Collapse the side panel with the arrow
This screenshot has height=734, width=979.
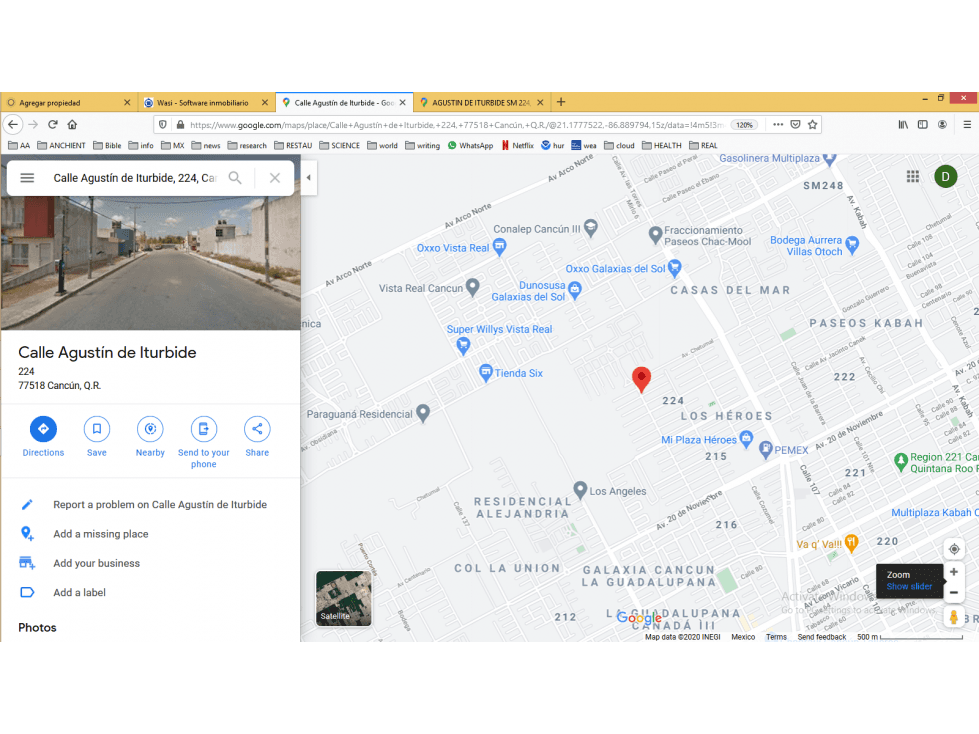tap(308, 177)
